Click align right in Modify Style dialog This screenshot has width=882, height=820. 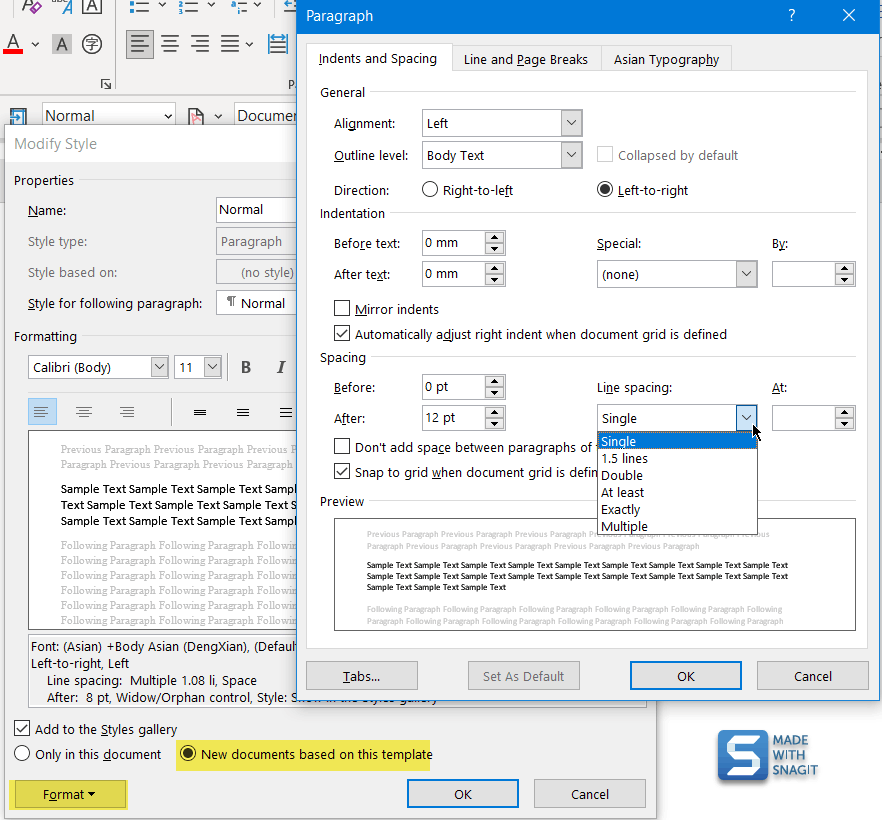point(127,412)
